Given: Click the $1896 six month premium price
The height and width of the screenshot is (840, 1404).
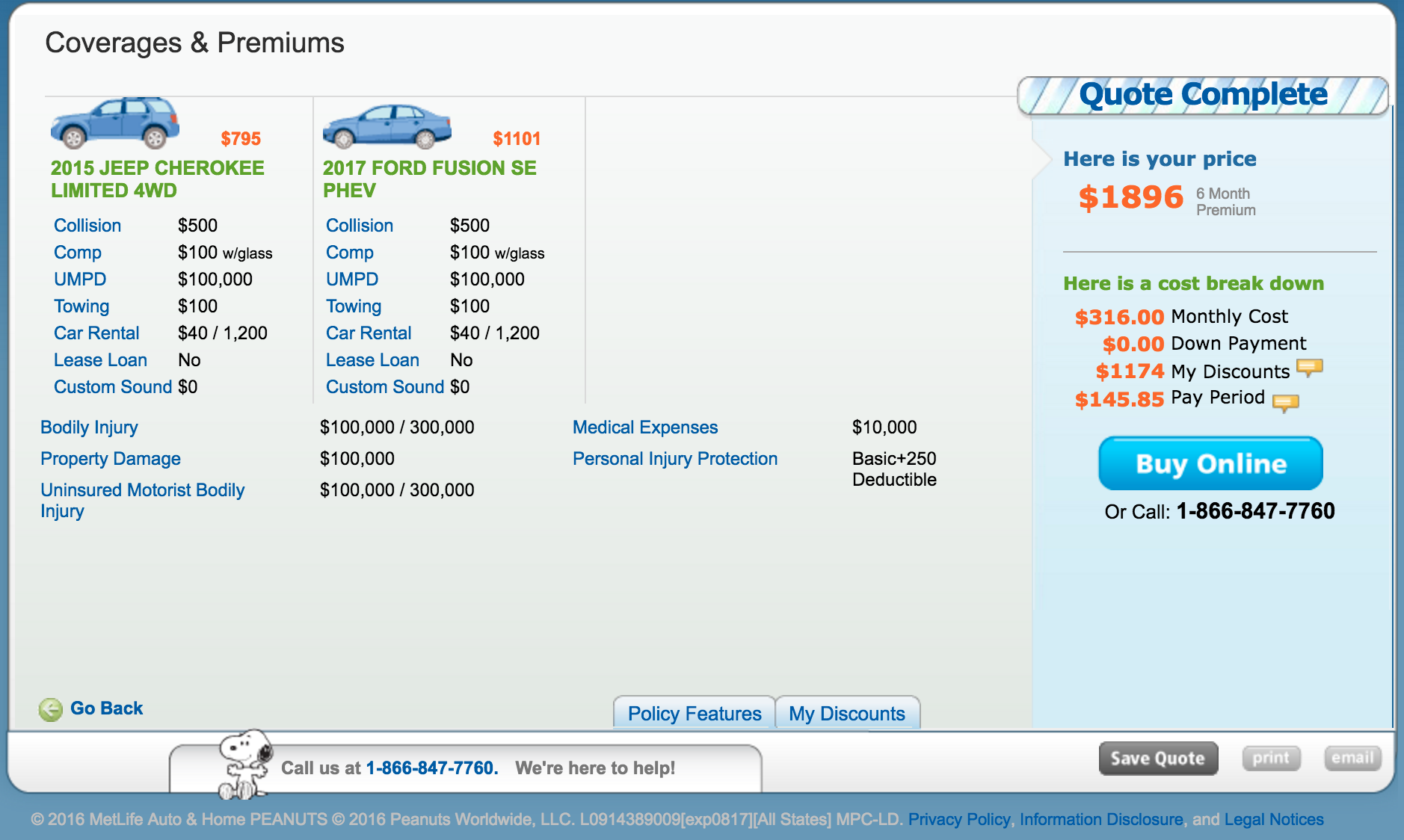Looking at the screenshot, I should click(1131, 198).
